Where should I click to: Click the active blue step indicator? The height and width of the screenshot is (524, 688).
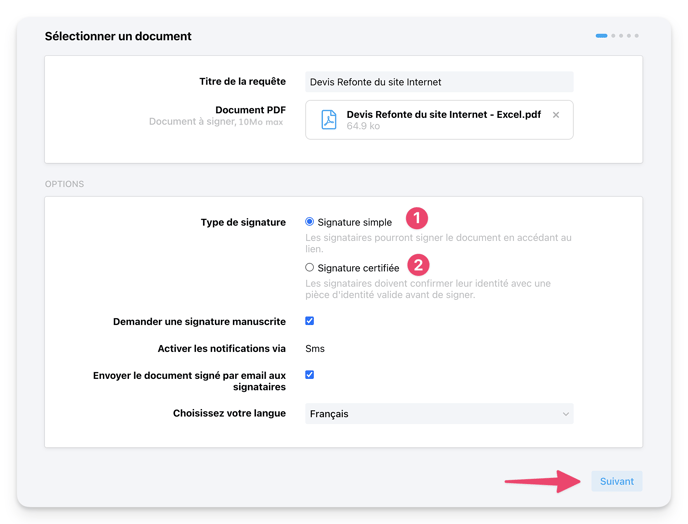click(x=601, y=36)
